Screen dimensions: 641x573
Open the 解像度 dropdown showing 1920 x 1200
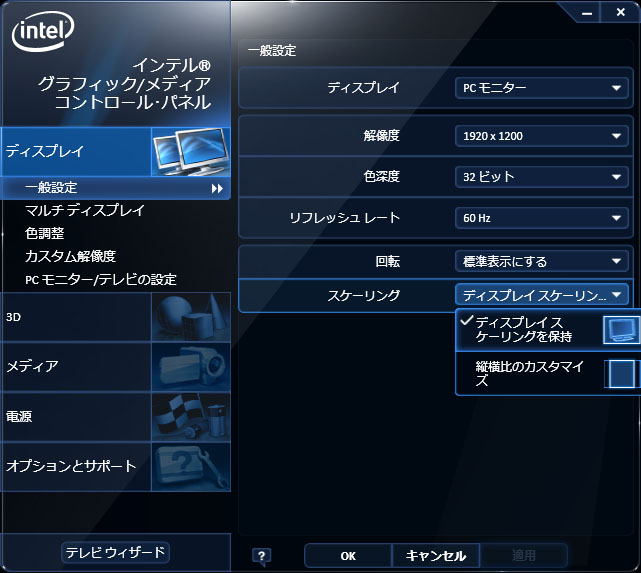click(x=542, y=136)
